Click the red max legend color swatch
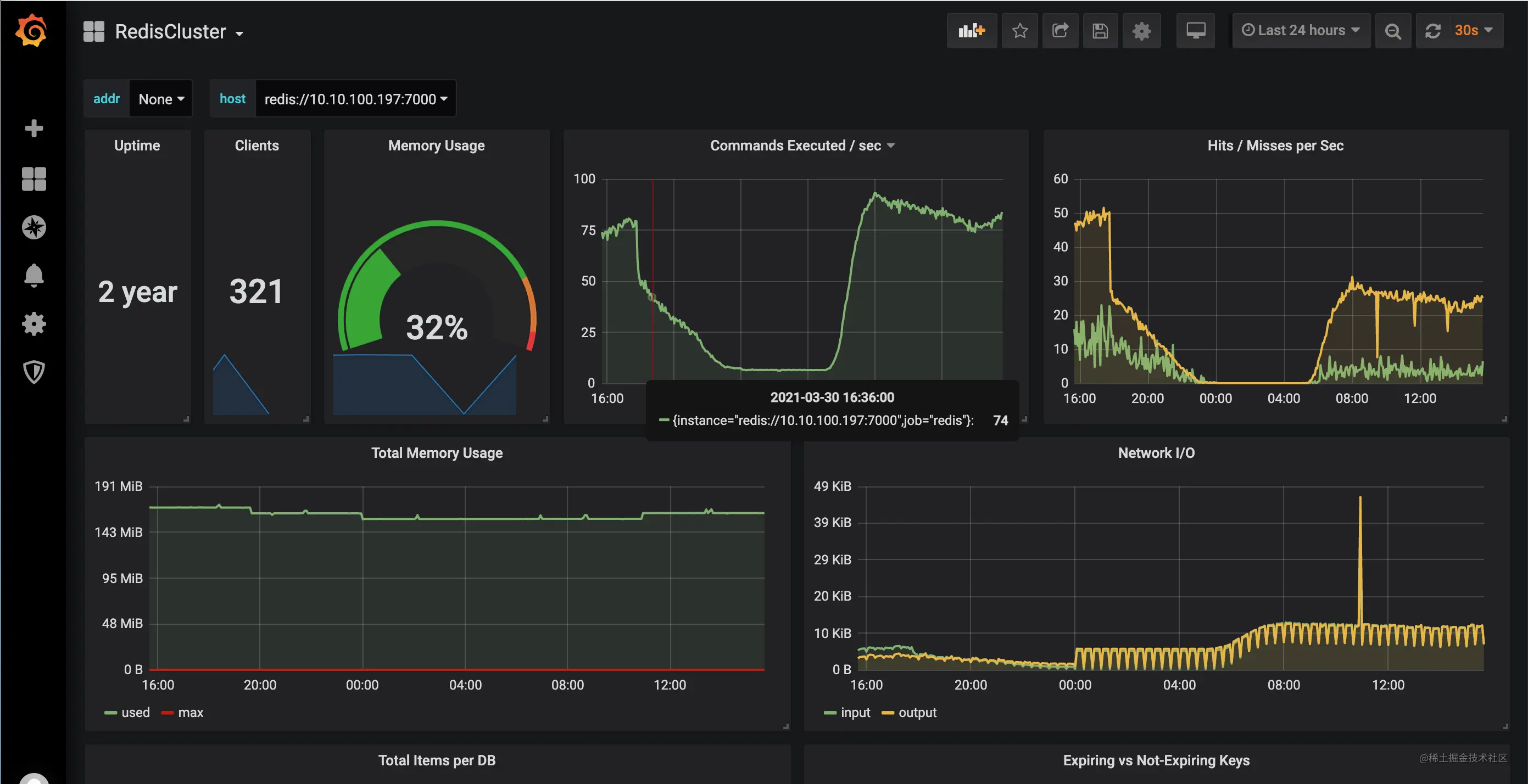 pos(168,713)
